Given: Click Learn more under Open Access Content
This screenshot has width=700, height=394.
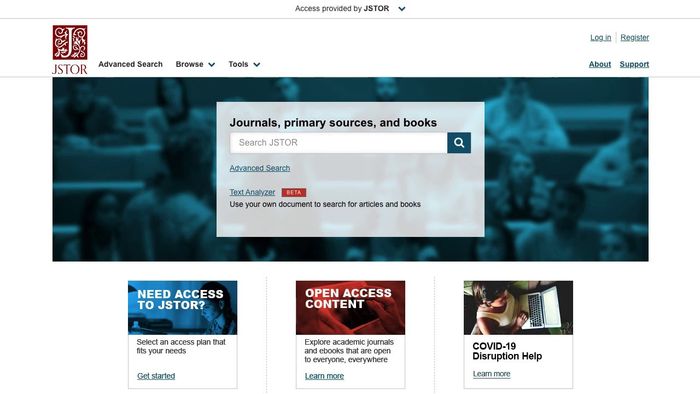Looking at the screenshot, I should [324, 376].
